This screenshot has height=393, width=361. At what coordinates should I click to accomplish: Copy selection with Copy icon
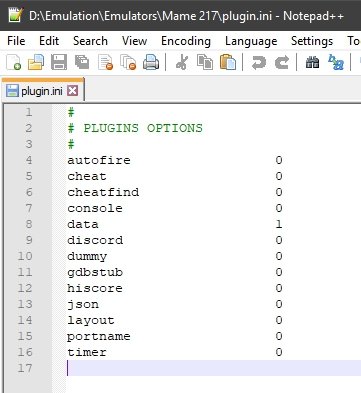205,62
